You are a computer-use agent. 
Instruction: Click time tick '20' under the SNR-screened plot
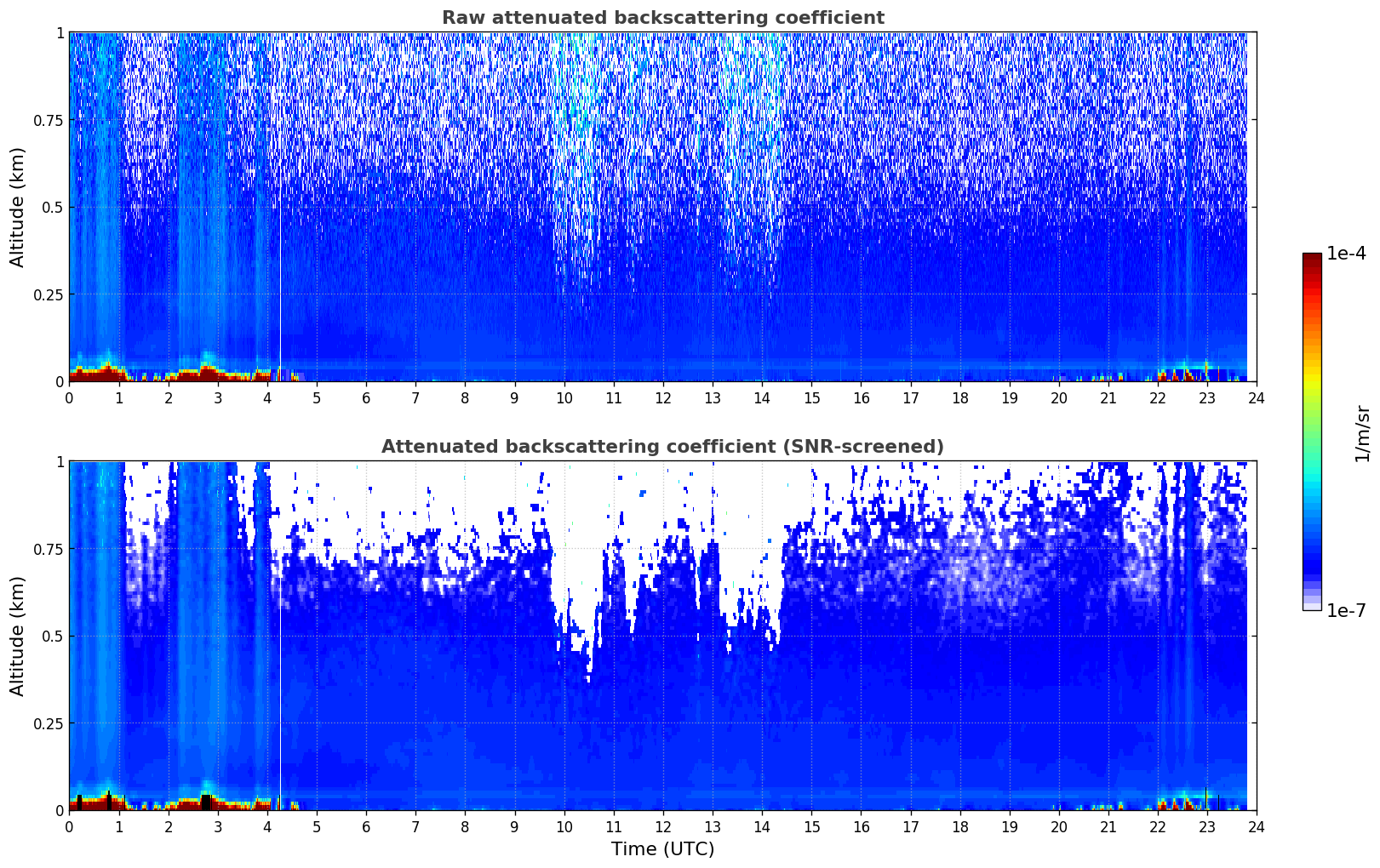[x=1059, y=826]
